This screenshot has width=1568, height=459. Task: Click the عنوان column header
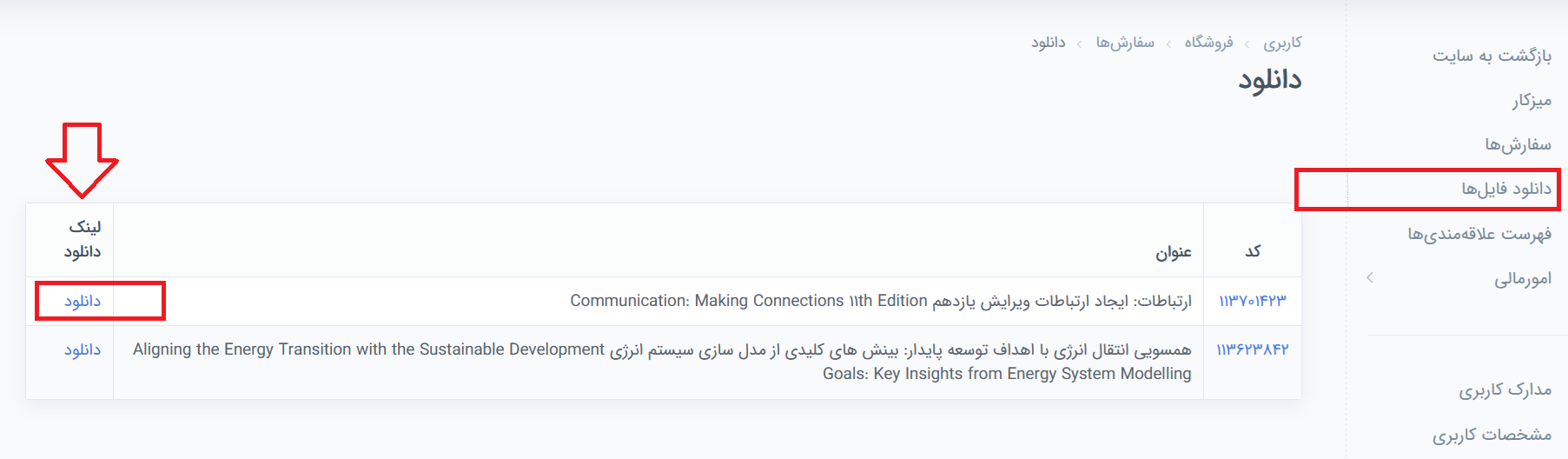[1173, 252]
